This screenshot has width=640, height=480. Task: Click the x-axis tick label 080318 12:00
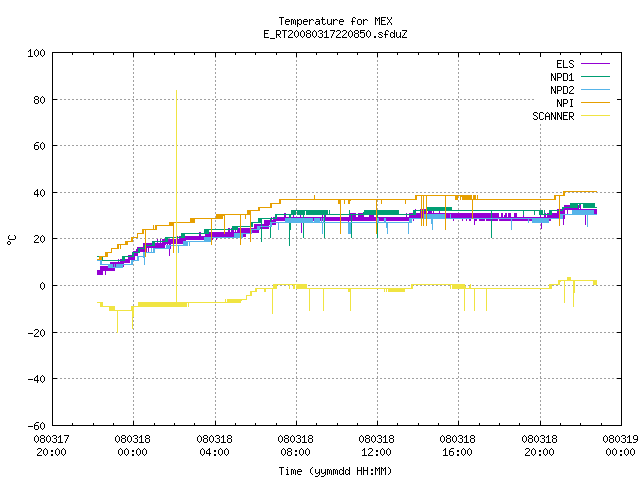click(x=376, y=446)
